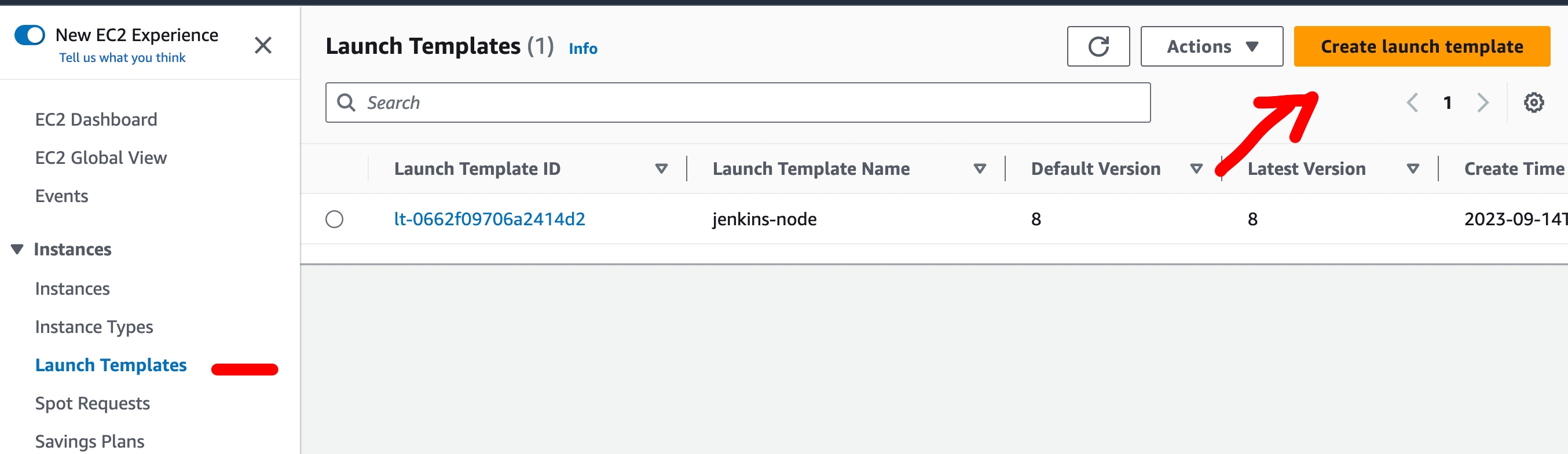The image size is (1568, 454).
Task: Click the Info link beside Launch Templates
Action: (582, 49)
